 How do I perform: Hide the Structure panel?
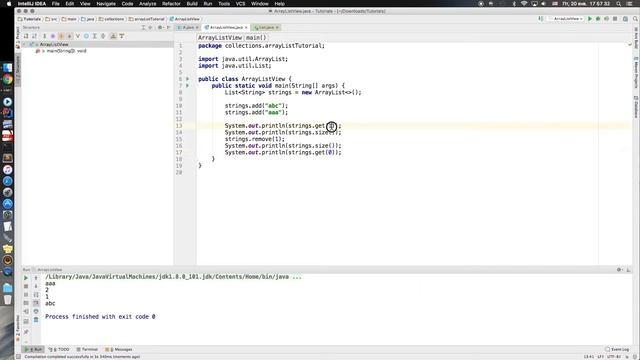[169, 27]
